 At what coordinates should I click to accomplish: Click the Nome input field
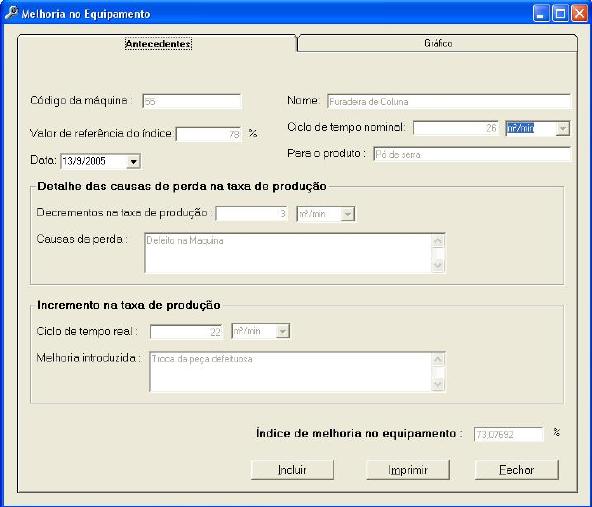449,101
